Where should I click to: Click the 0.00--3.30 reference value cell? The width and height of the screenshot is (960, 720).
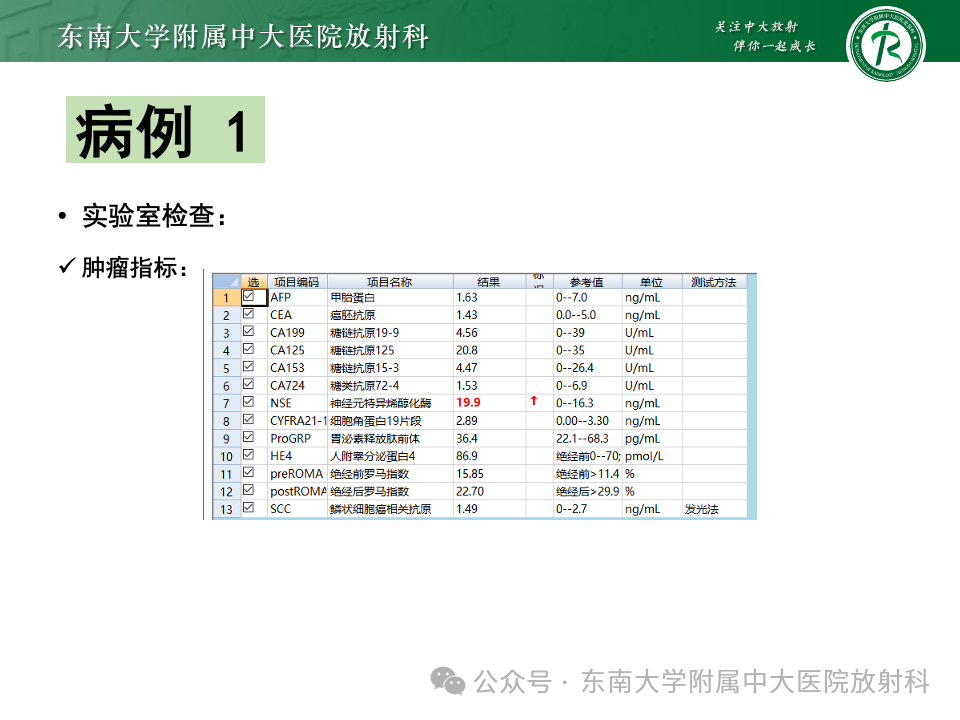click(x=587, y=421)
